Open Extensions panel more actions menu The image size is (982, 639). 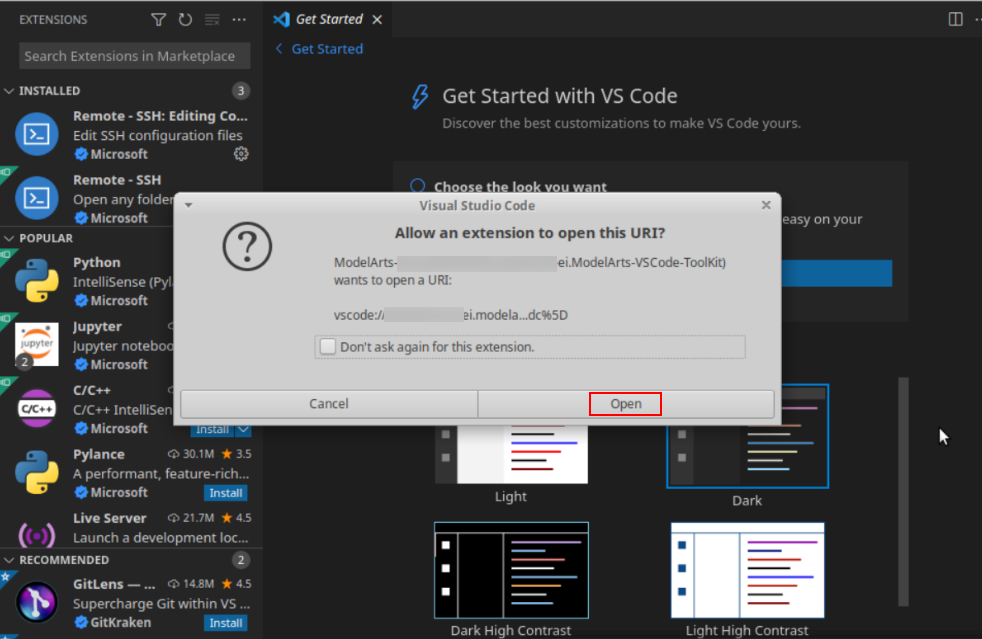pyautogui.click(x=239, y=19)
